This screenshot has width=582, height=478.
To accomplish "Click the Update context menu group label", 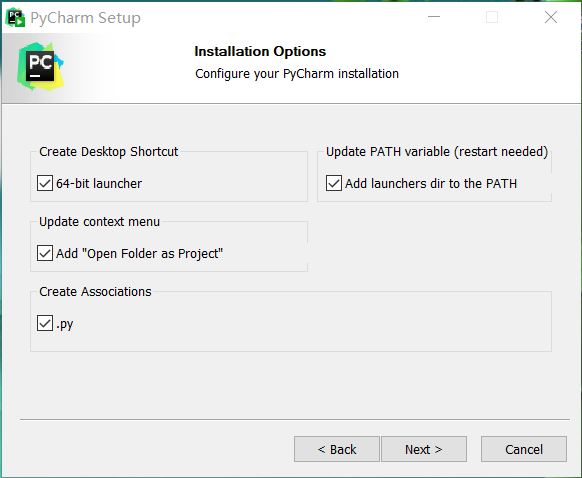I will click(x=99, y=222).
